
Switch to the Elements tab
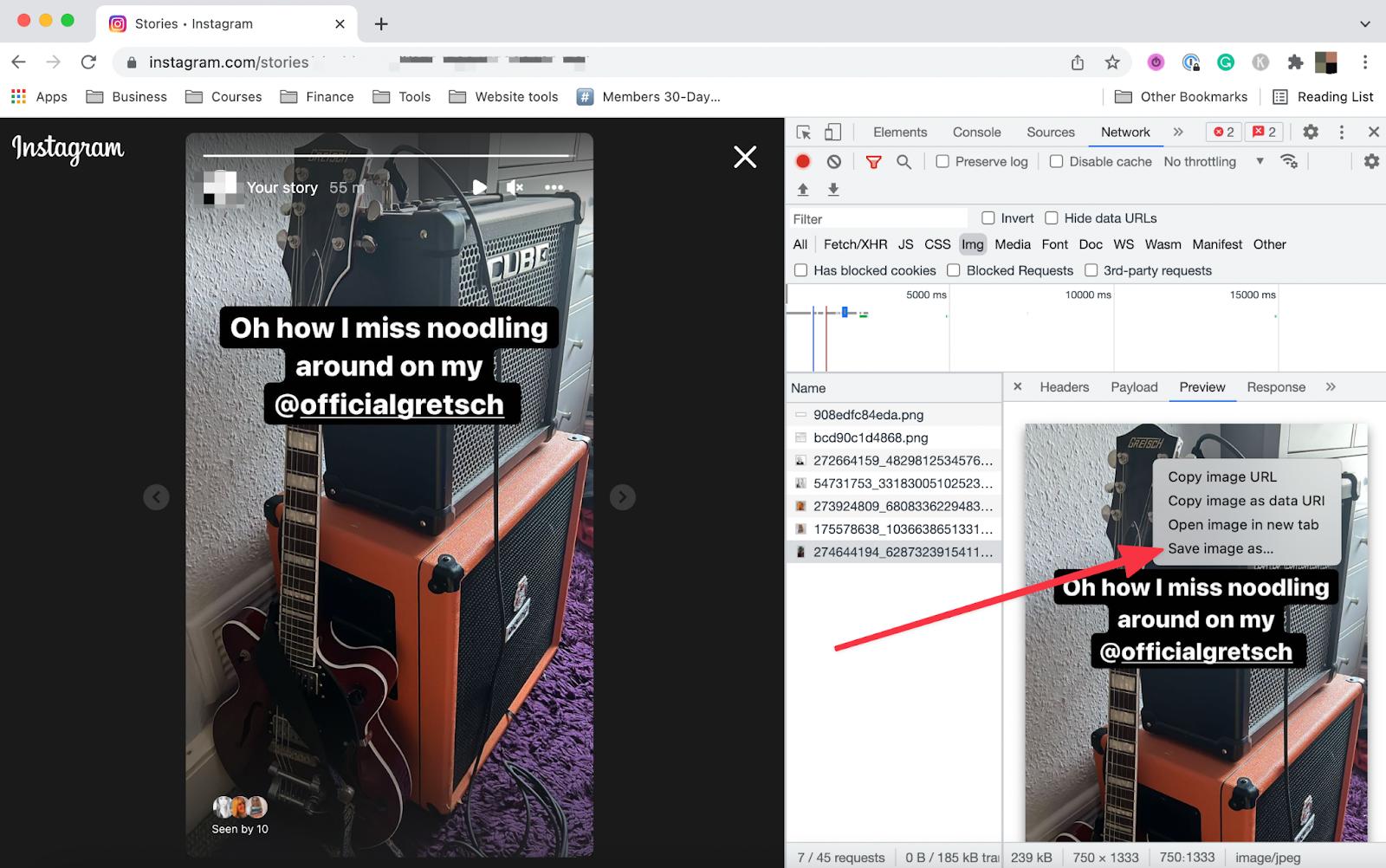[900, 132]
